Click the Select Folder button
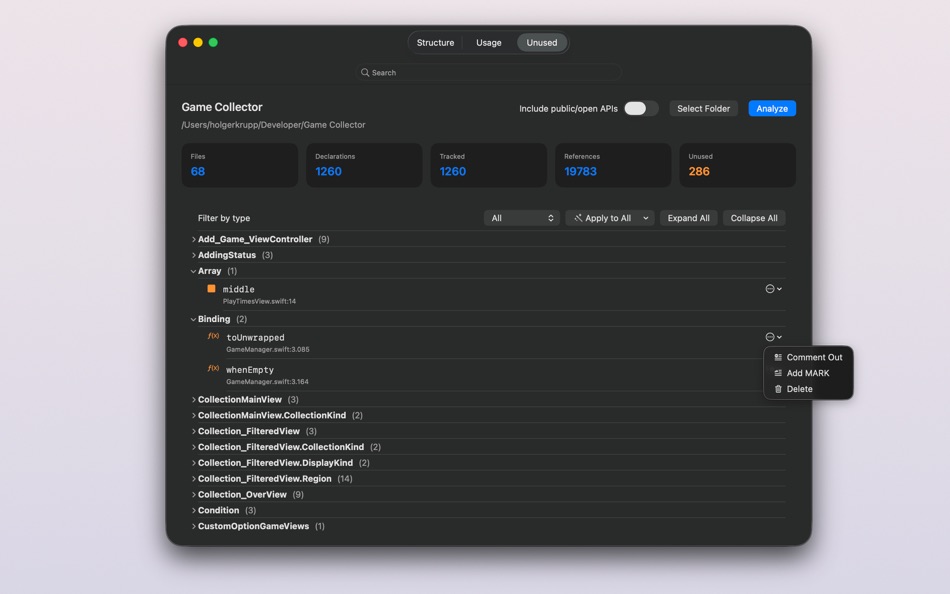This screenshot has height=594, width=950. [x=703, y=108]
